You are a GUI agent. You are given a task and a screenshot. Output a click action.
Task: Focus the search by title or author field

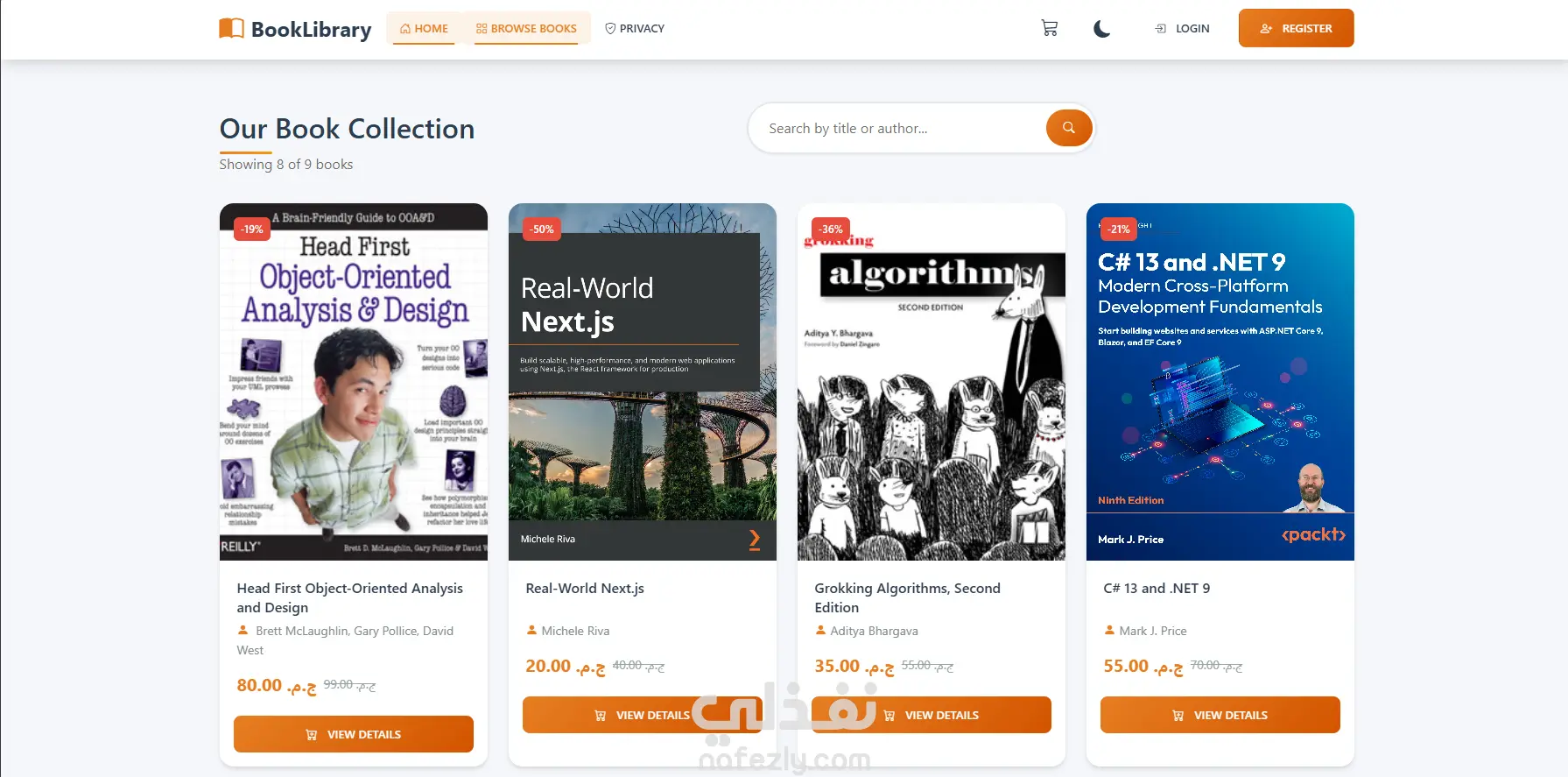(x=897, y=129)
